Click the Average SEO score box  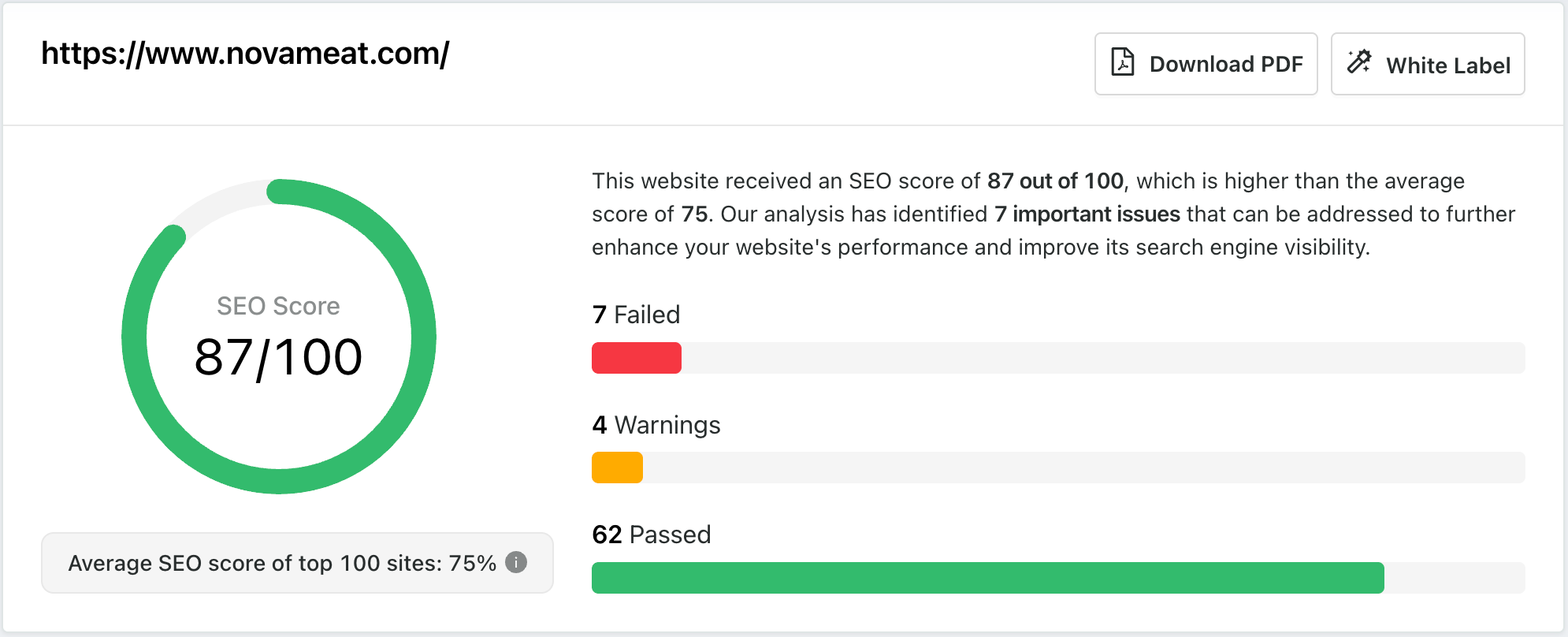(297, 563)
